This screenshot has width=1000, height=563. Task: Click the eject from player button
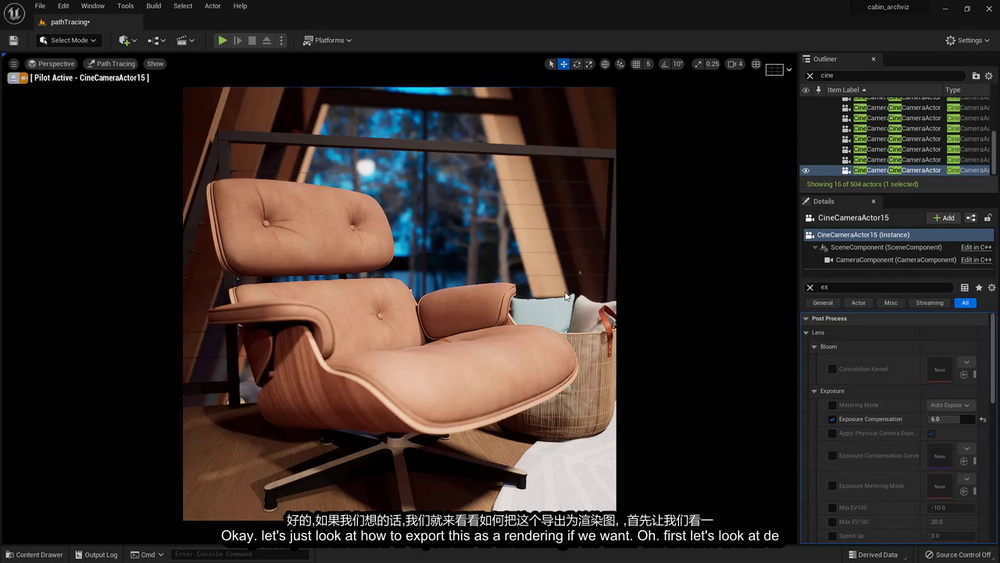pyautogui.click(x=267, y=40)
